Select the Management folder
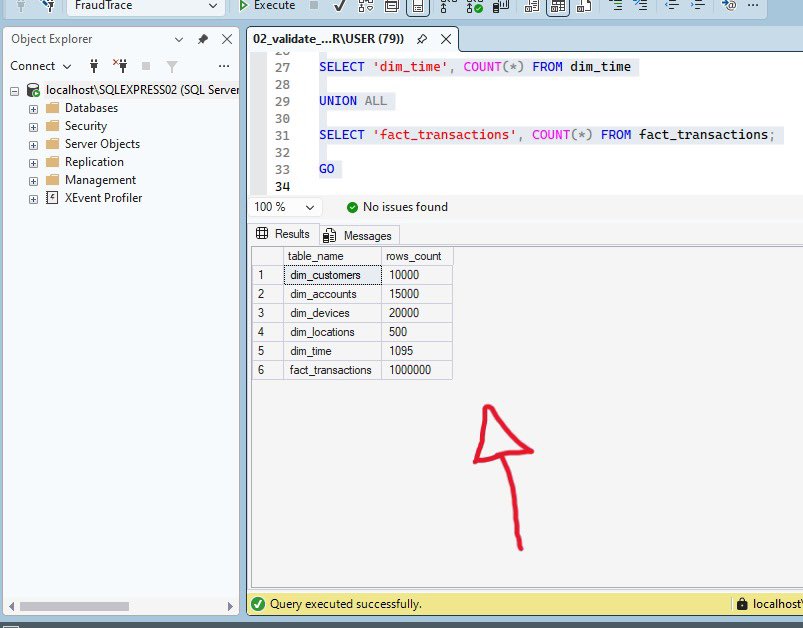The width and height of the screenshot is (803, 628). (x=100, y=180)
